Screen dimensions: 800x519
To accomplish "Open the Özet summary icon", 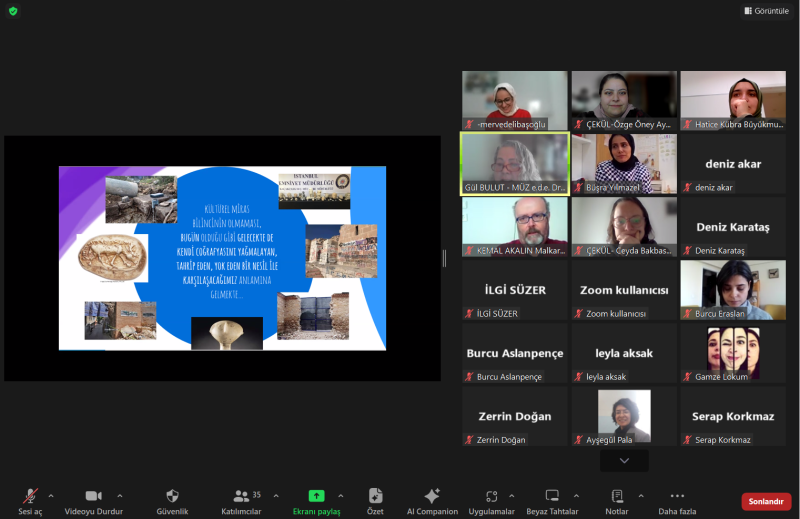I will [x=375, y=496].
